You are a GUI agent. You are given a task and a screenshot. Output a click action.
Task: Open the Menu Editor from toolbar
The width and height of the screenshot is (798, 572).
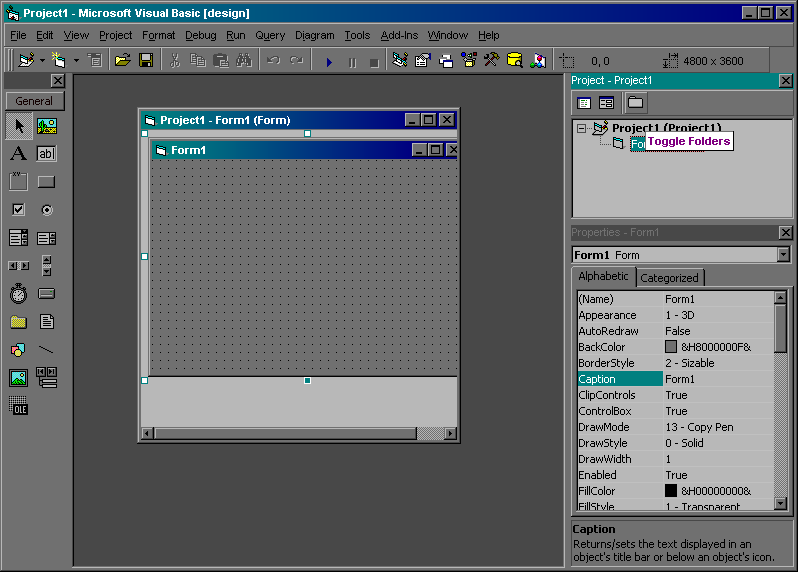point(95,61)
